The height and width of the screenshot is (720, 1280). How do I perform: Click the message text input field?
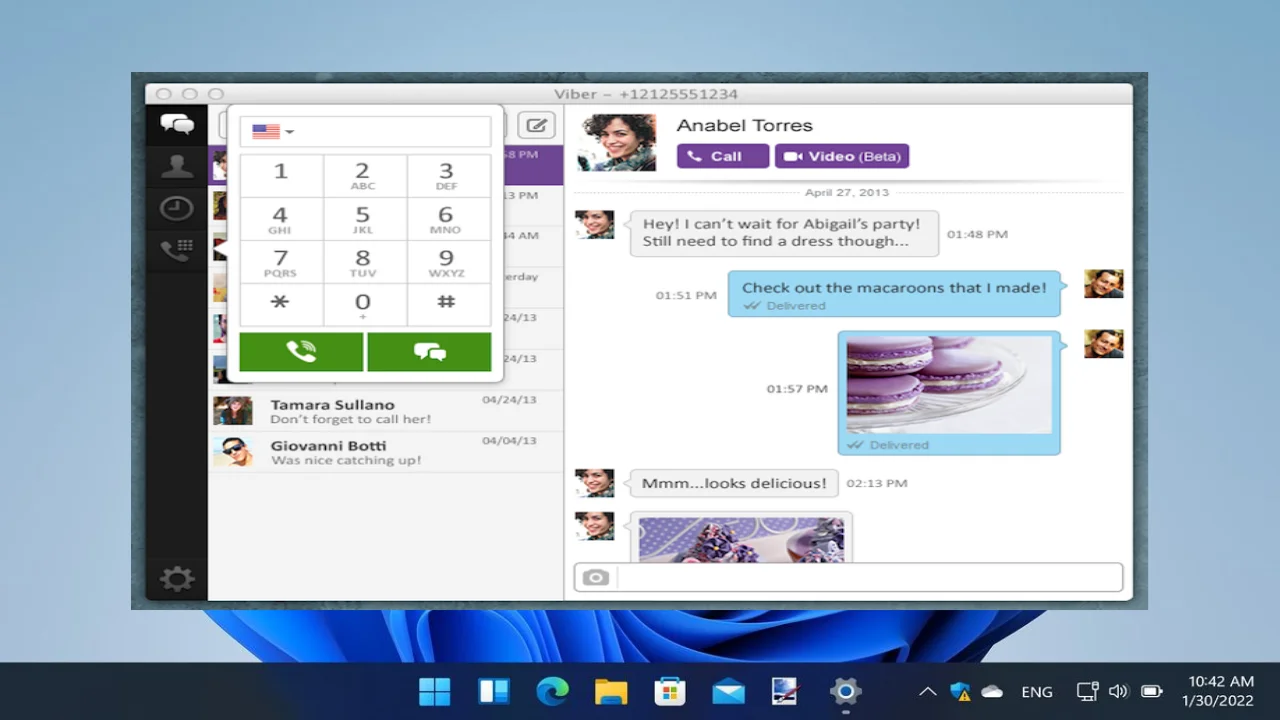pos(870,578)
